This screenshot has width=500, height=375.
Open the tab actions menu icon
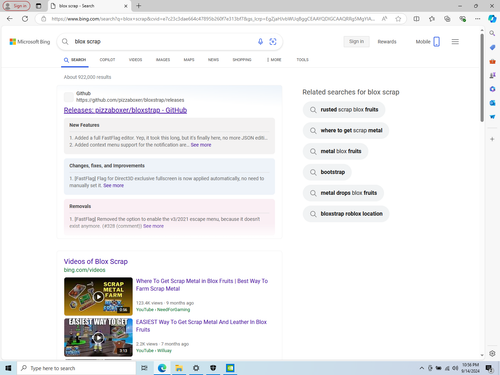[39, 6]
